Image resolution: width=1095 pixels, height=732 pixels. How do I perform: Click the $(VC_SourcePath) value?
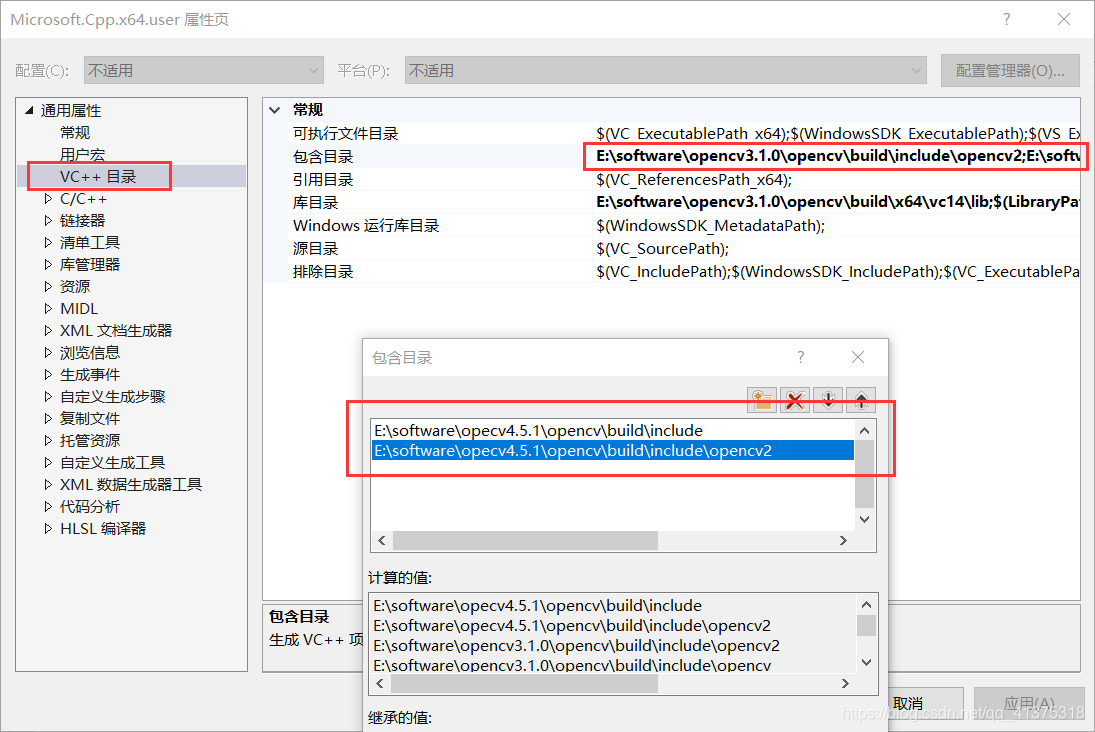coord(662,249)
